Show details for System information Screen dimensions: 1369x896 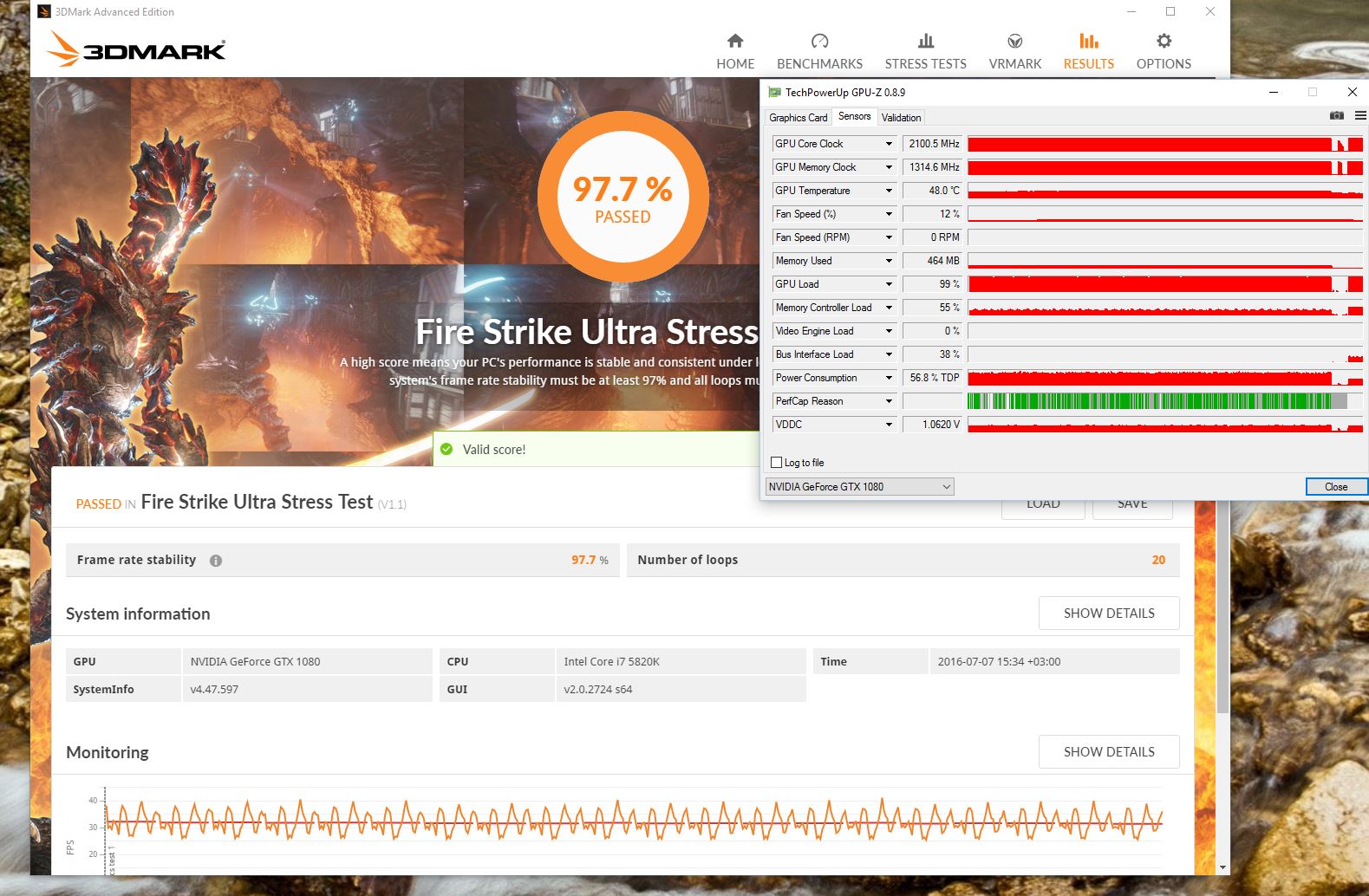point(1109,614)
